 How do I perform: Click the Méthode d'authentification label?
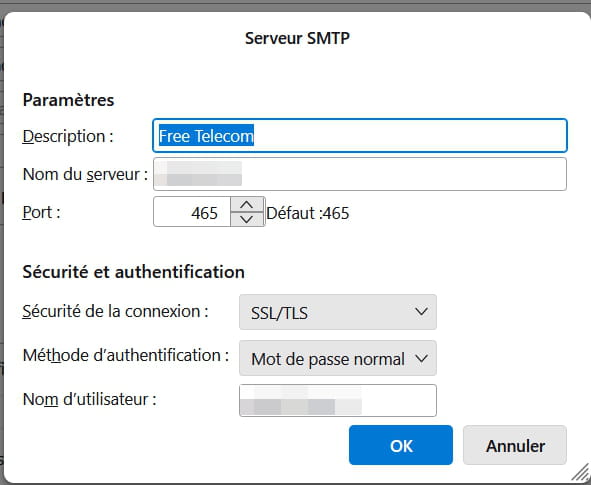pos(126,355)
